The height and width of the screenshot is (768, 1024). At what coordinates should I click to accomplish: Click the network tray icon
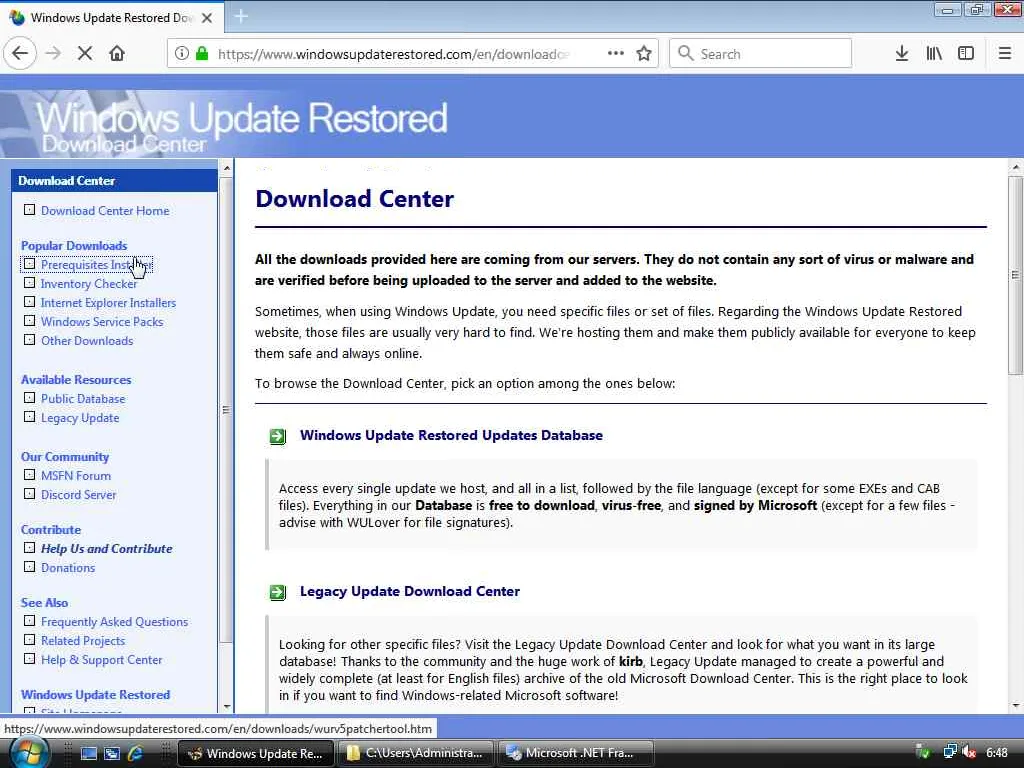click(x=950, y=753)
